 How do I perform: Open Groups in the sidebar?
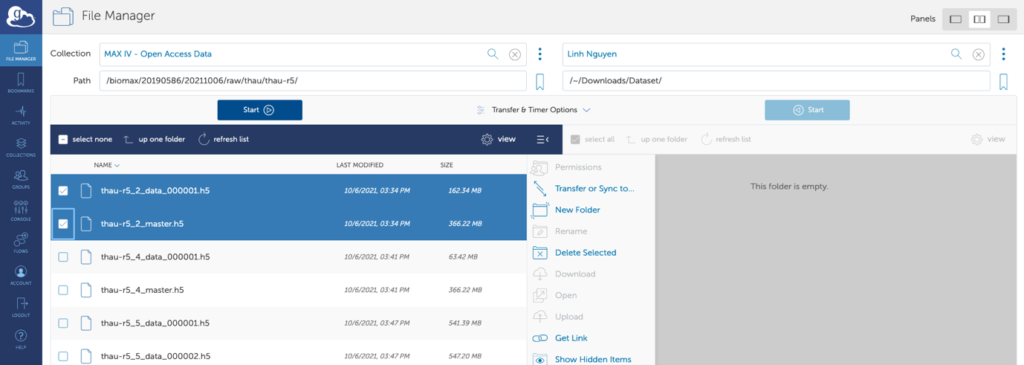coord(21,179)
